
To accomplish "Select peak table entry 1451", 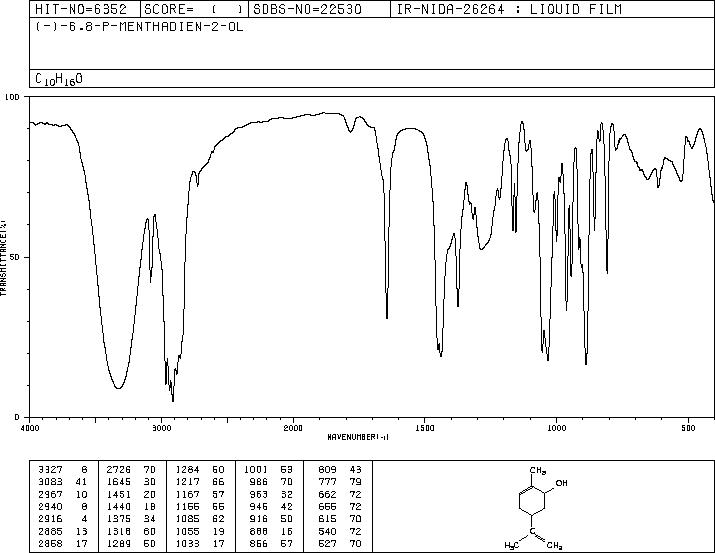I will [x=119, y=494].
